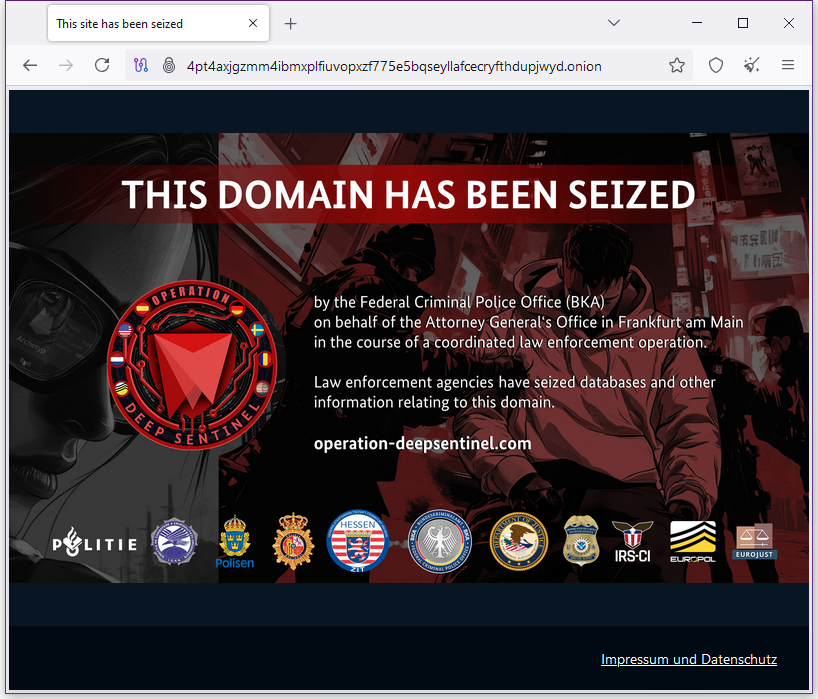Close the 'This site has been seized' tab

pyautogui.click(x=253, y=23)
